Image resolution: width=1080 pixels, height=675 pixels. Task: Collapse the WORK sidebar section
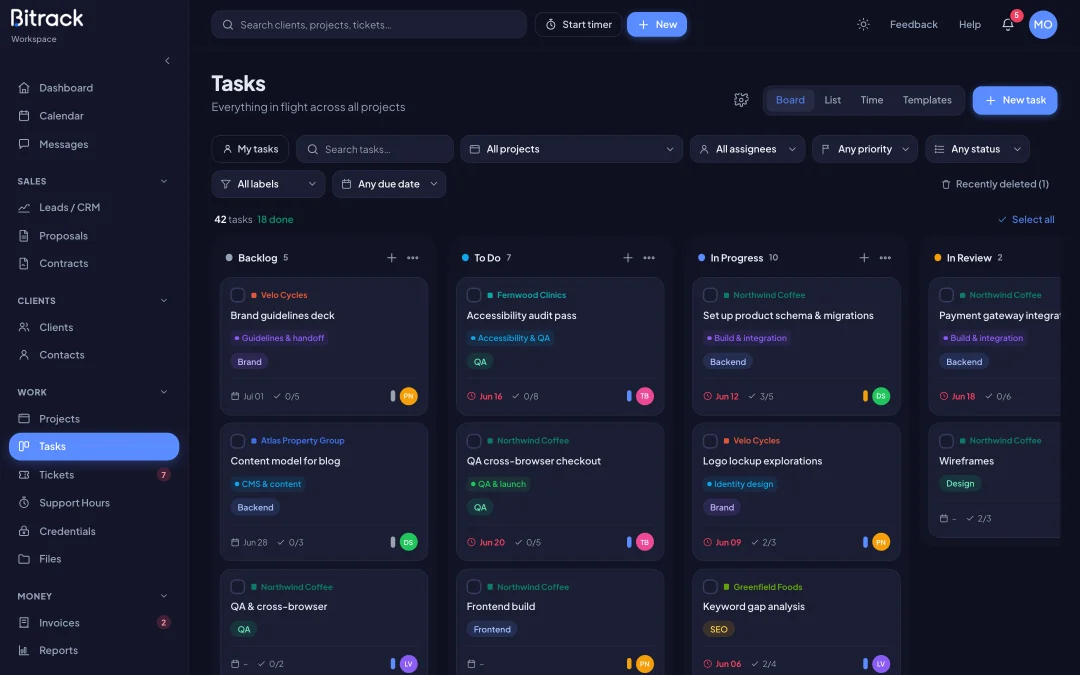pos(164,392)
